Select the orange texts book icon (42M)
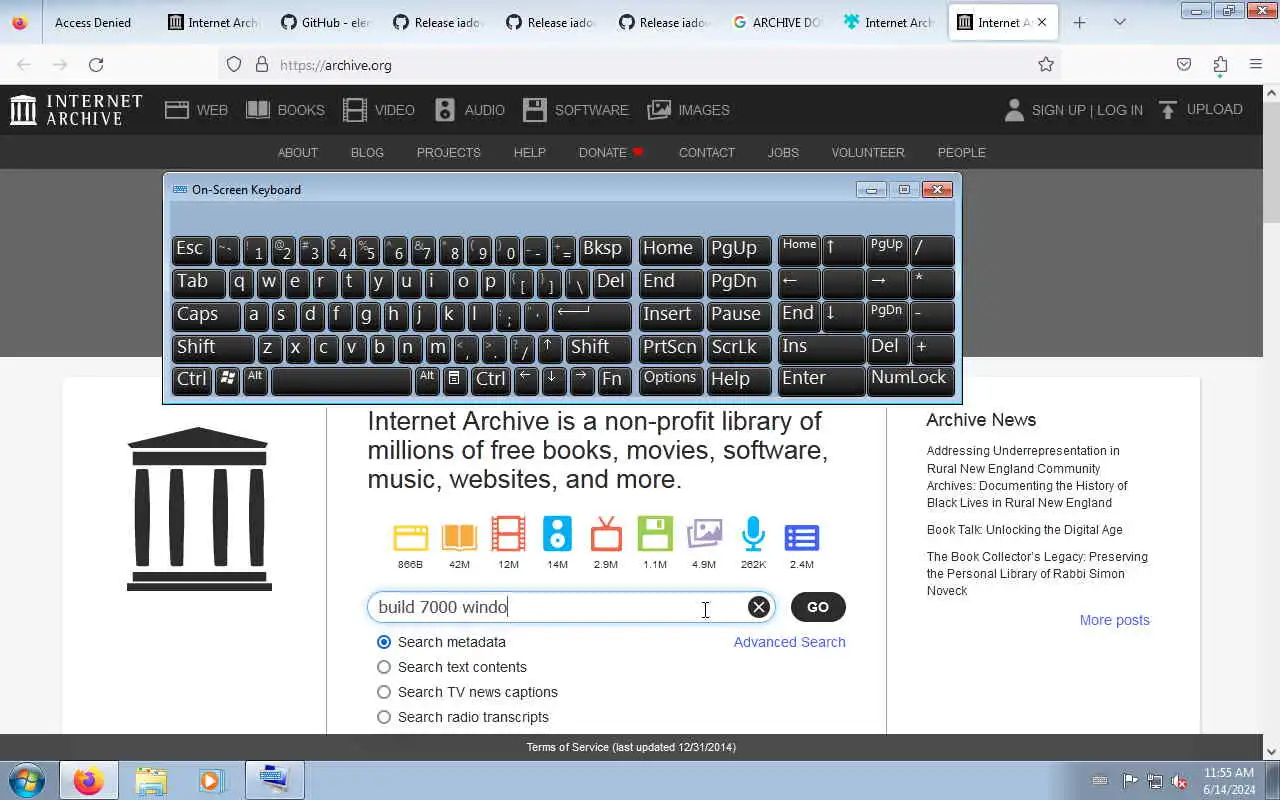 click(459, 537)
